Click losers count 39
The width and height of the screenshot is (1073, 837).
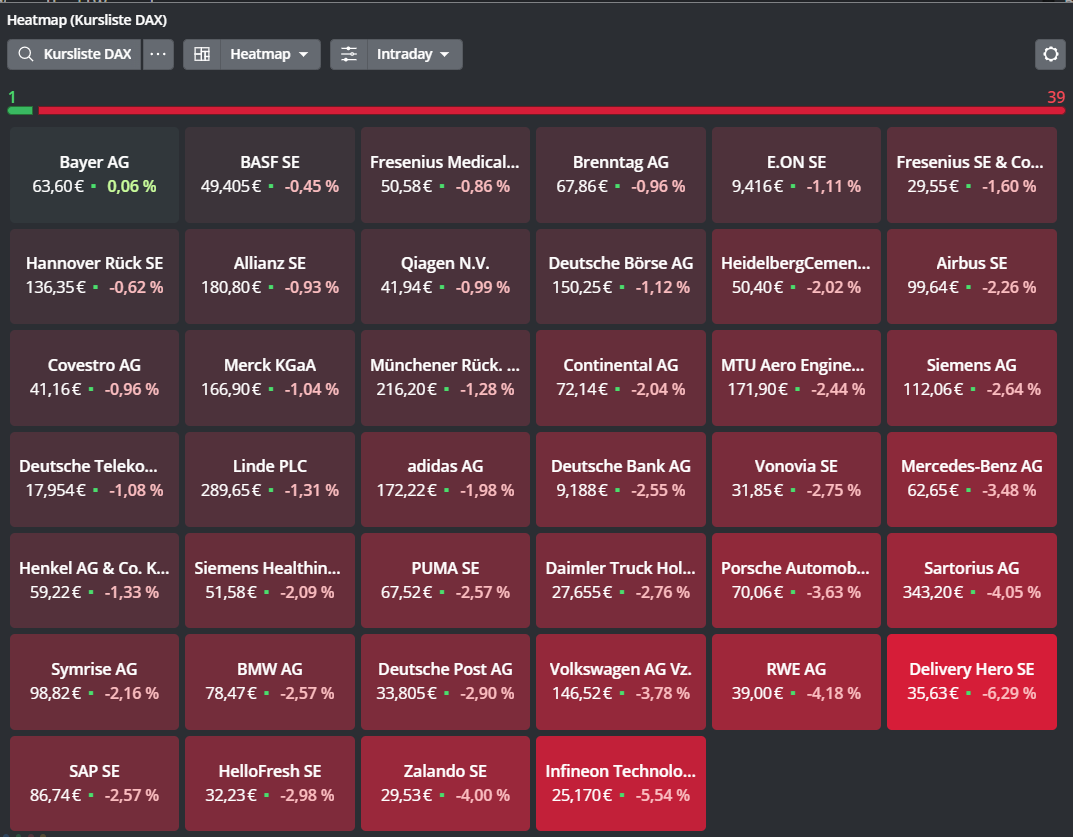click(x=1056, y=97)
